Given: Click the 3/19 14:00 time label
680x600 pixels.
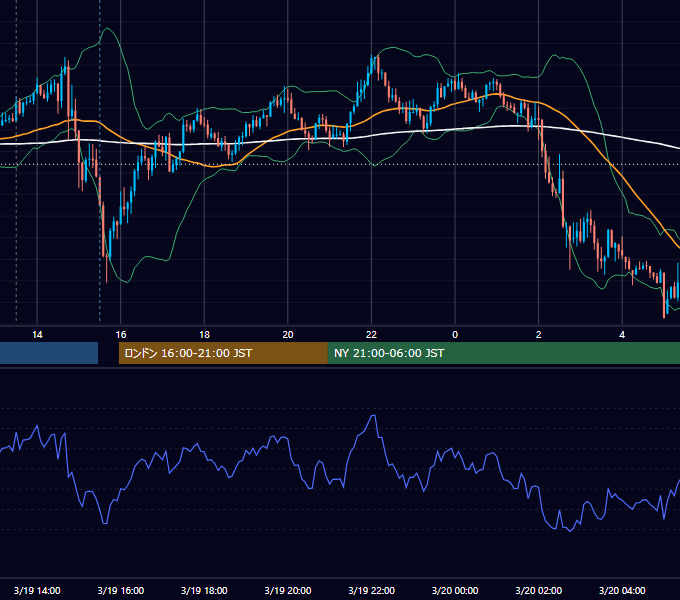Looking at the screenshot, I should point(37,590).
